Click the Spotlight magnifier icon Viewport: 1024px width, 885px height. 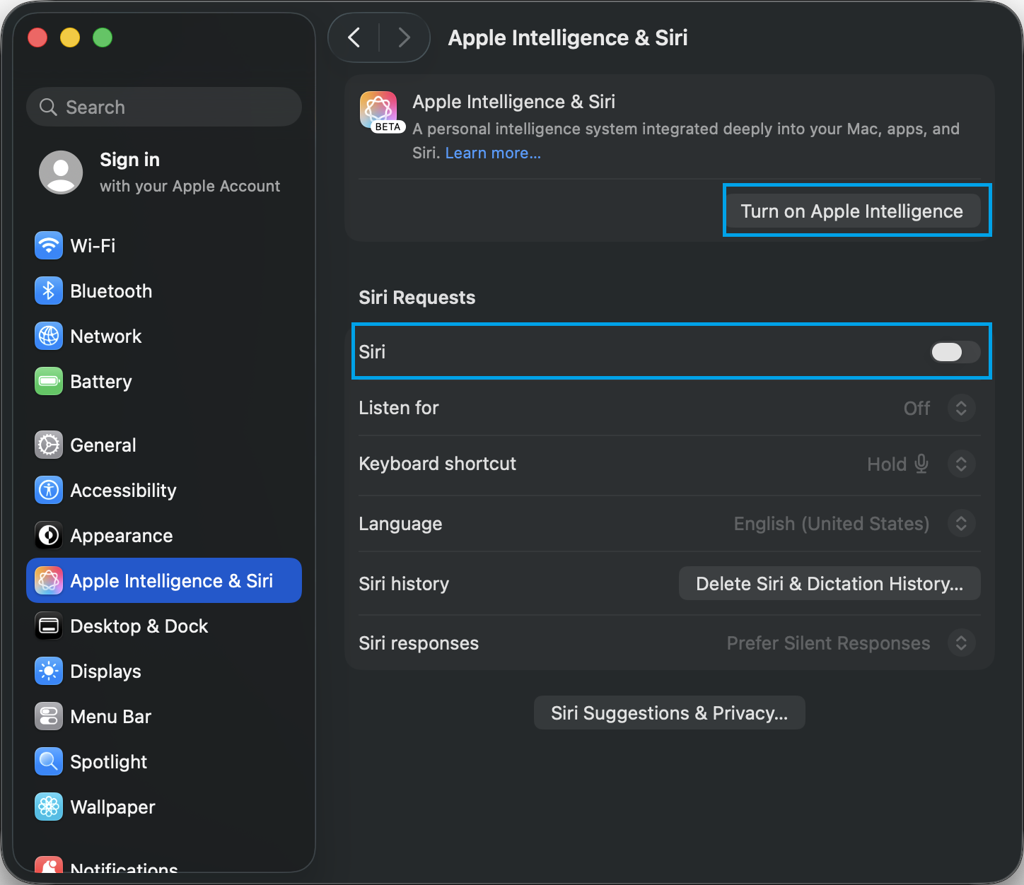pos(48,761)
